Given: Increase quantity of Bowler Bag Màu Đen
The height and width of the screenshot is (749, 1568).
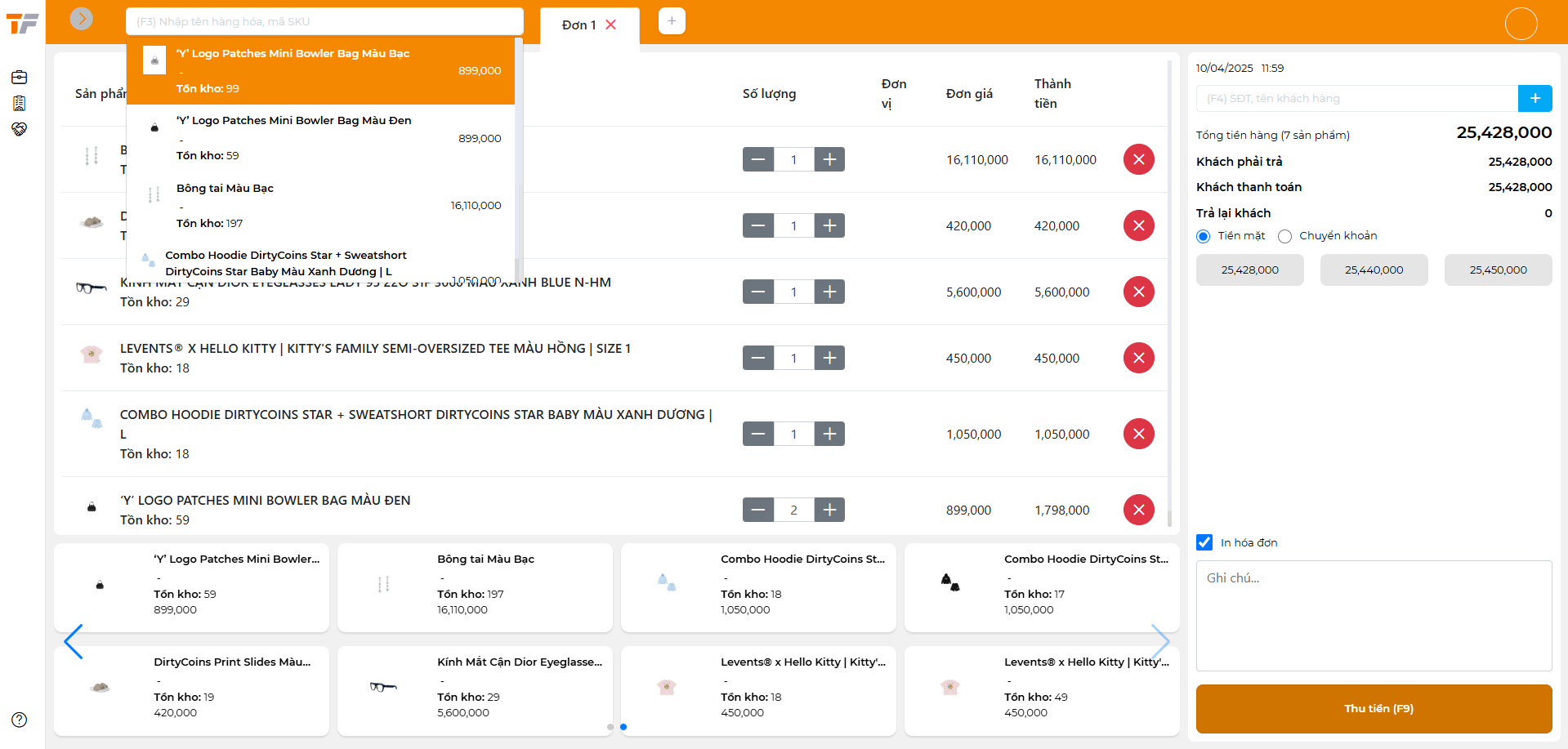Looking at the screenshot, I should 829,510.
